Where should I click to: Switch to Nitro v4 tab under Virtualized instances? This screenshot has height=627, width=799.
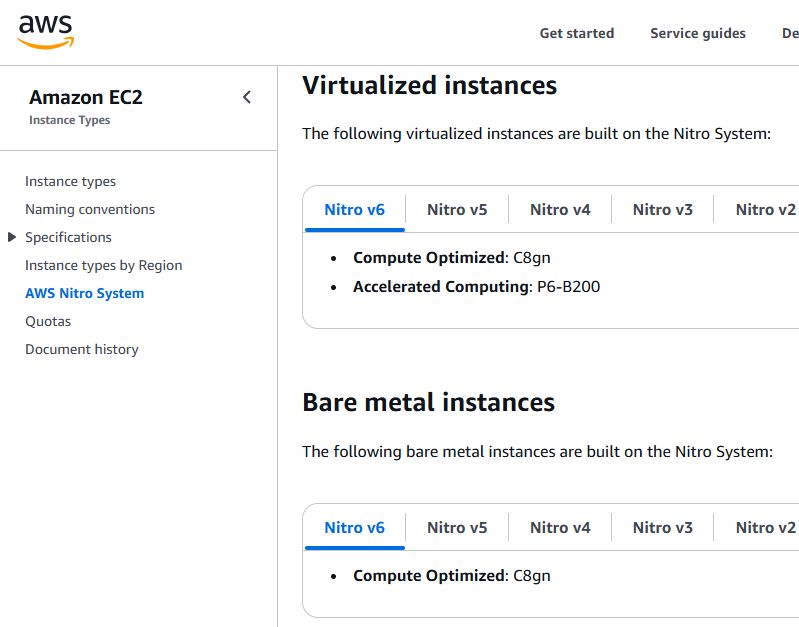coord(560,210)
